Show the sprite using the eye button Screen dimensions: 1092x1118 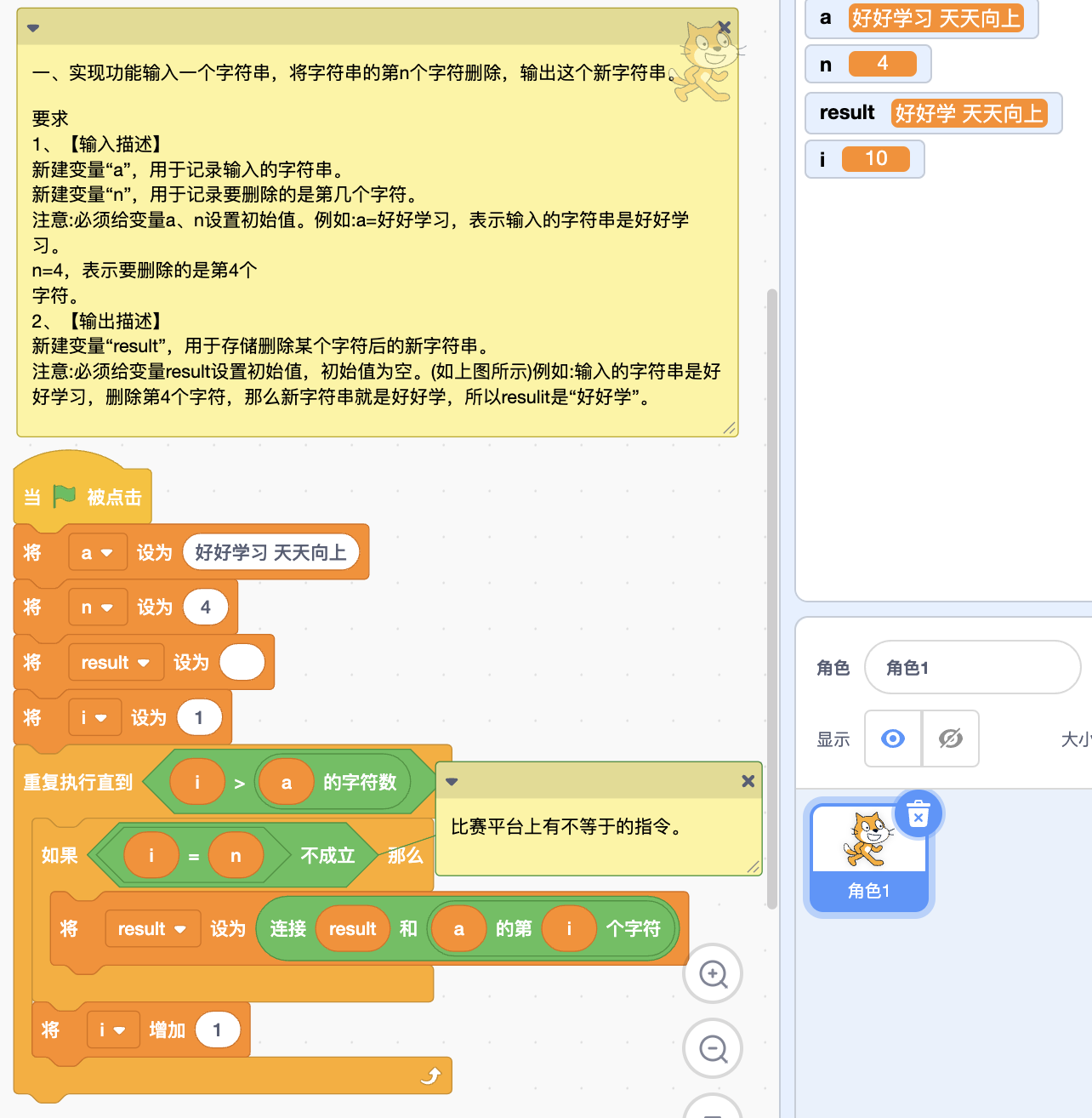pyautogui.click(x=893, y=739)
